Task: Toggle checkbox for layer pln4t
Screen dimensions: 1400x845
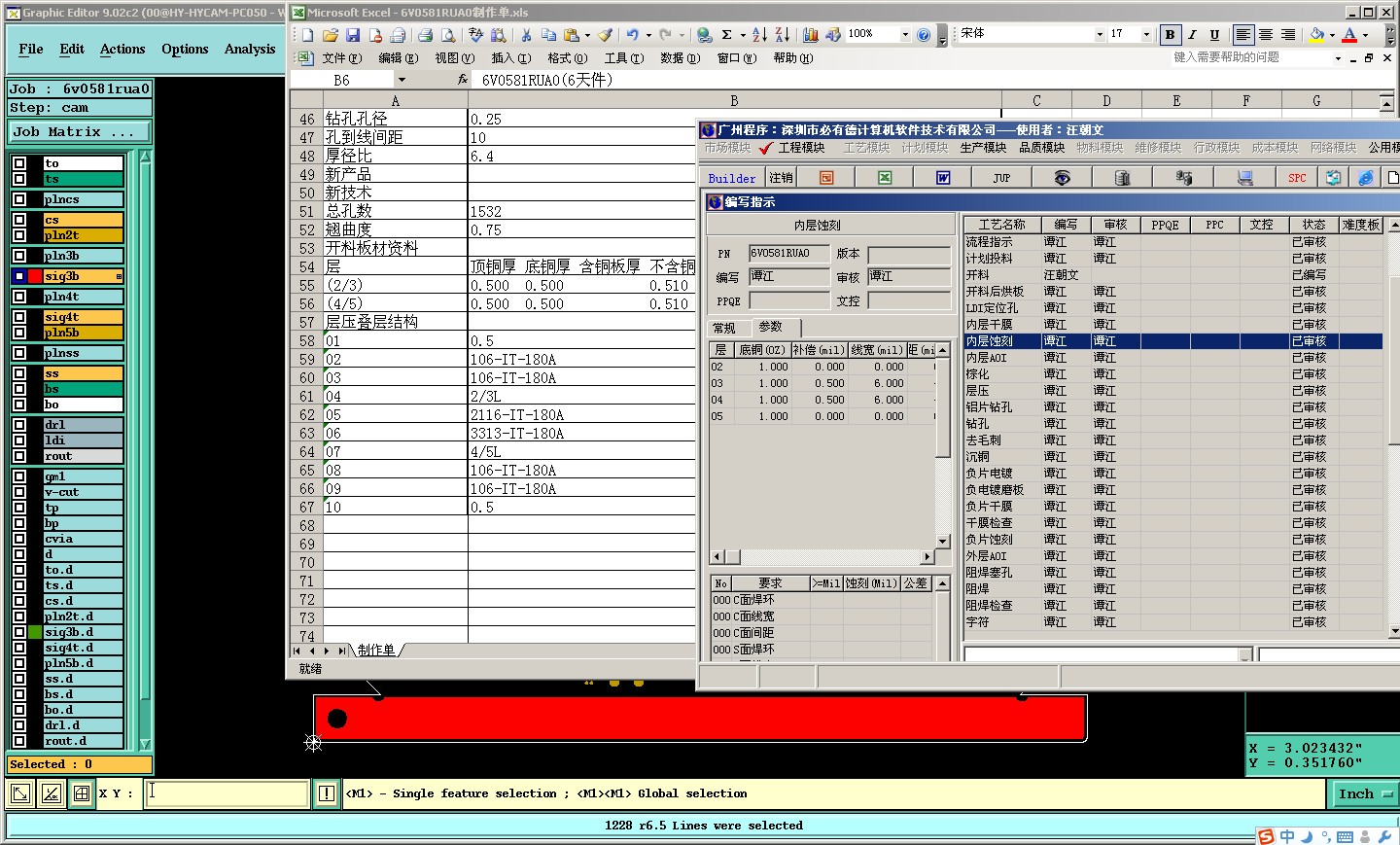Action: [x=19, y=297]
